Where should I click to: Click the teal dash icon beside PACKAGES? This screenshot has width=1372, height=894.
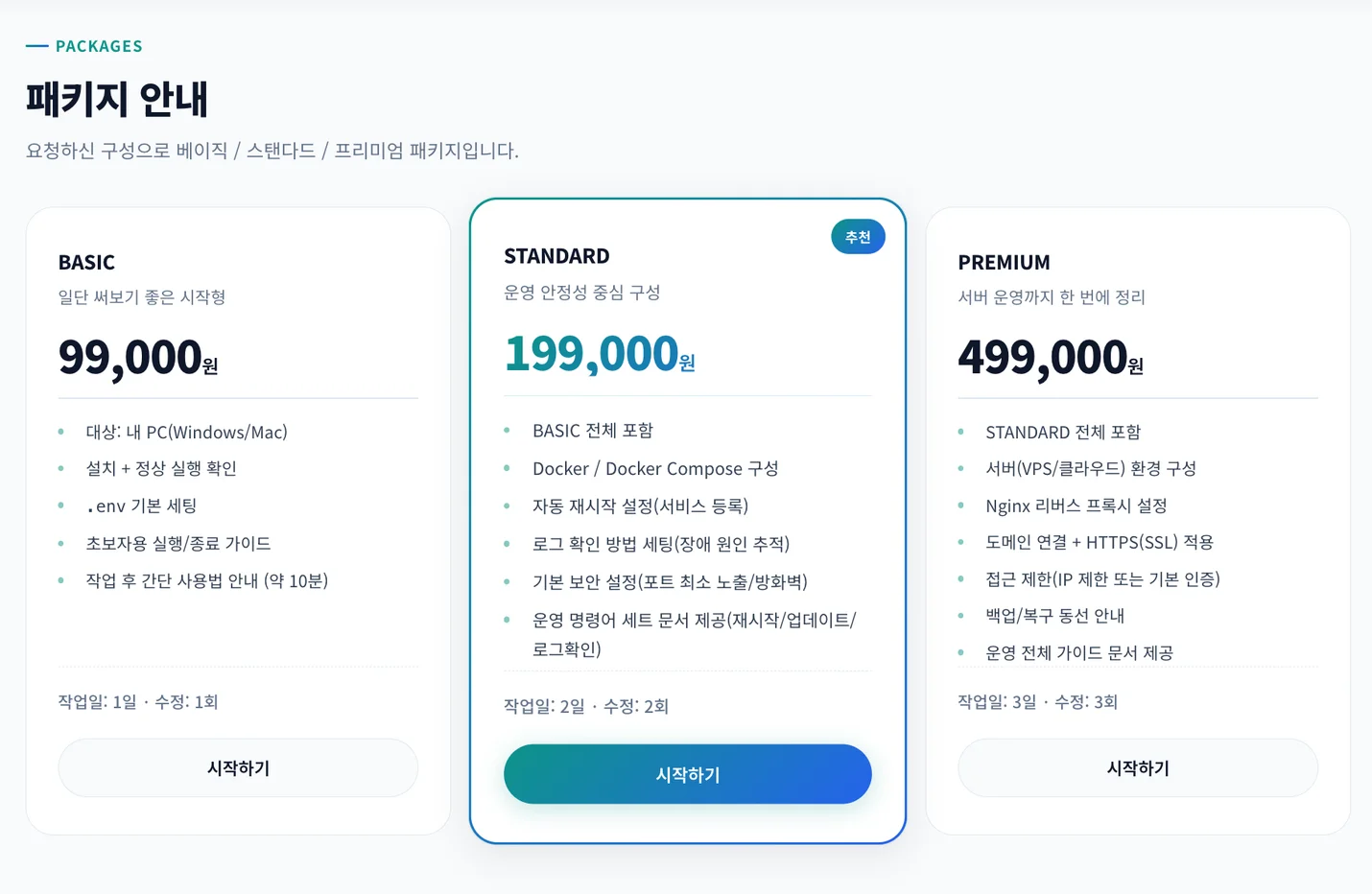coord(35,45)
